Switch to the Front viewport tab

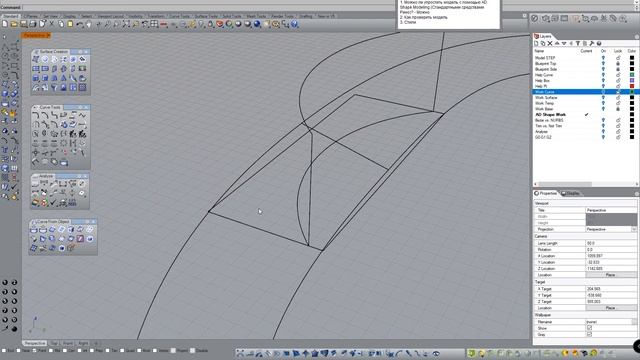68,344
